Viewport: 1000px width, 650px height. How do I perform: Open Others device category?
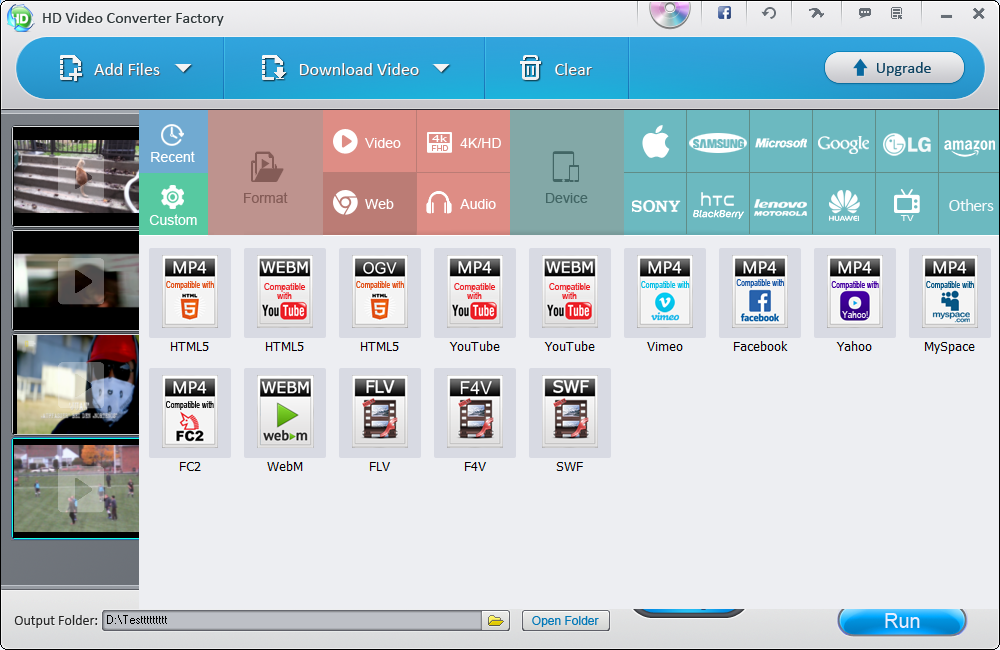(969, 204)
